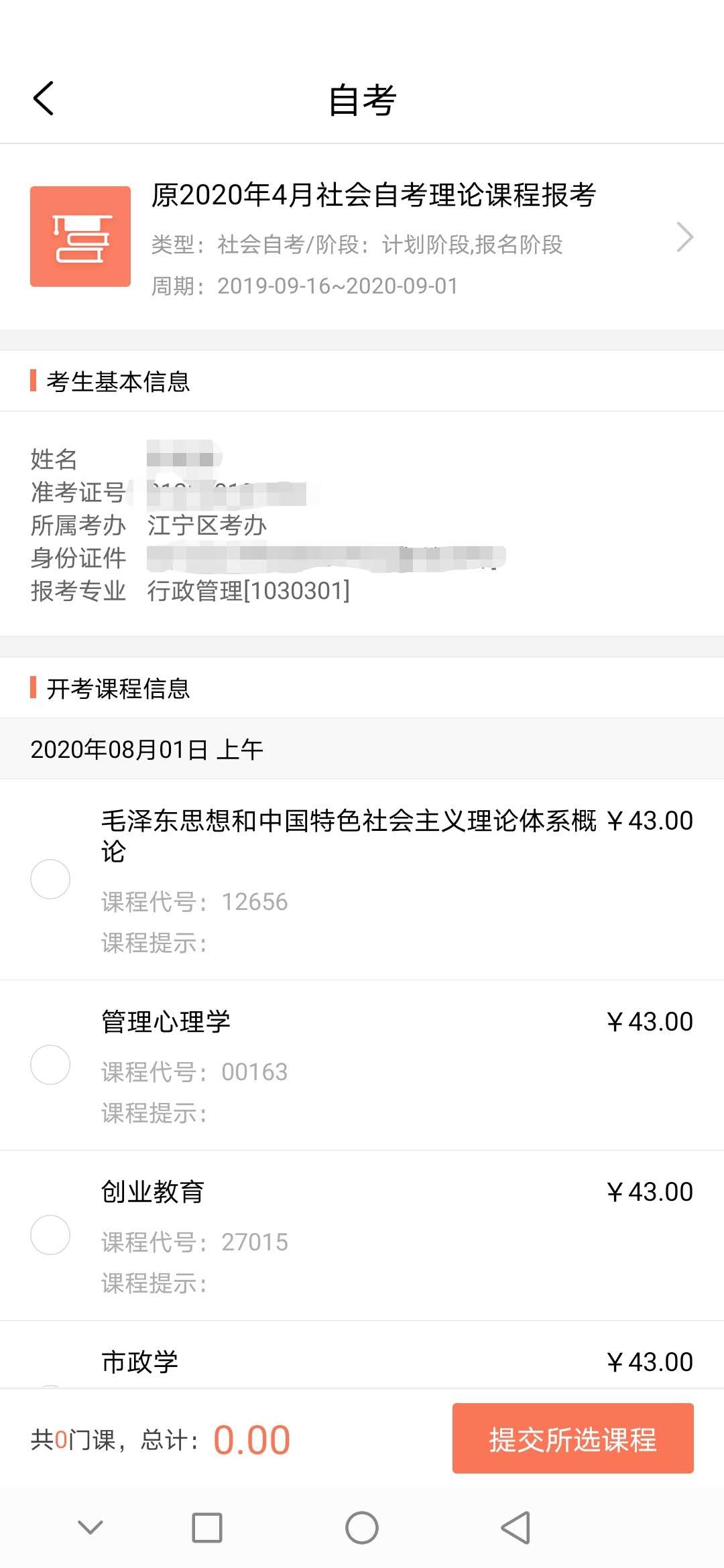Click the 提交所选课程 button
The height and width of the screenshot is (1568, 724).
[572, 1438]
